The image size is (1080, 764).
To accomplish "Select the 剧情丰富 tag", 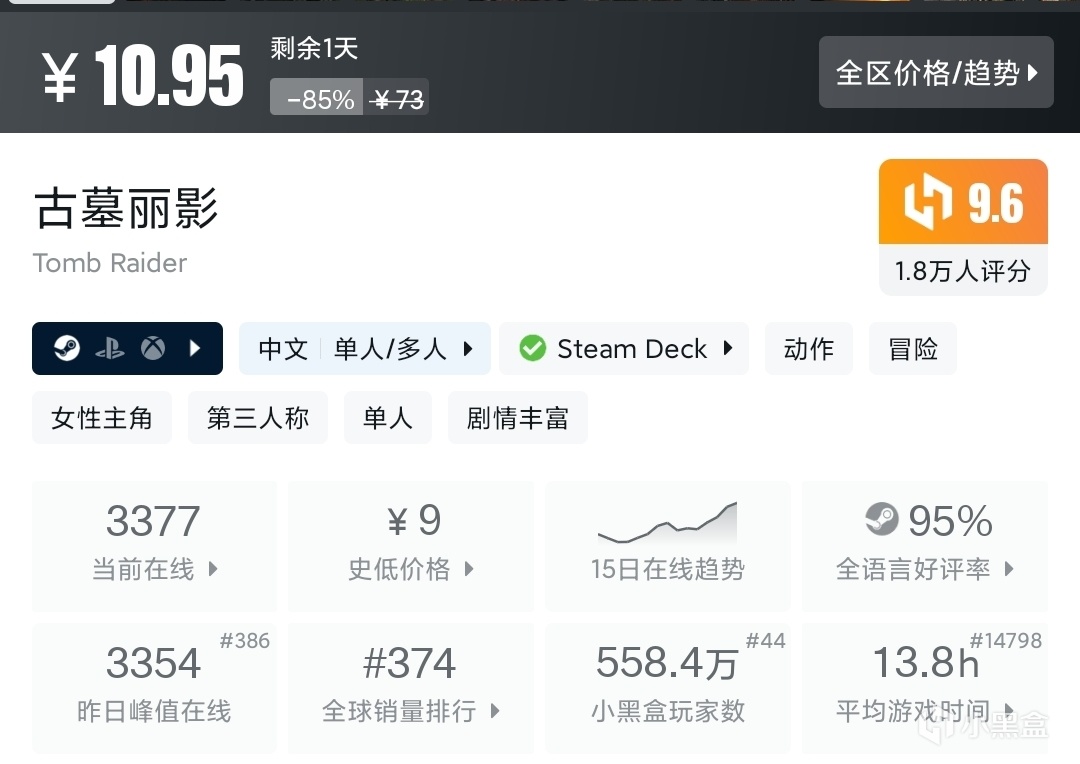I will pyautogui.click(x=517, y=417).
